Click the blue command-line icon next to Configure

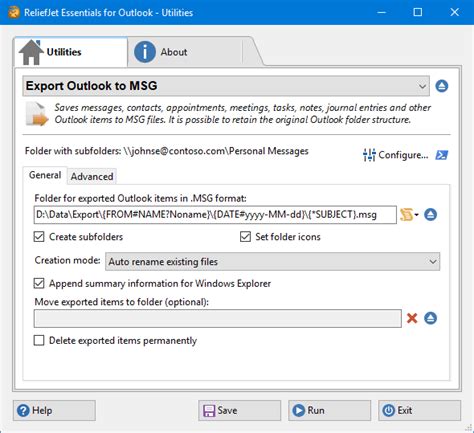coord(442,155)
